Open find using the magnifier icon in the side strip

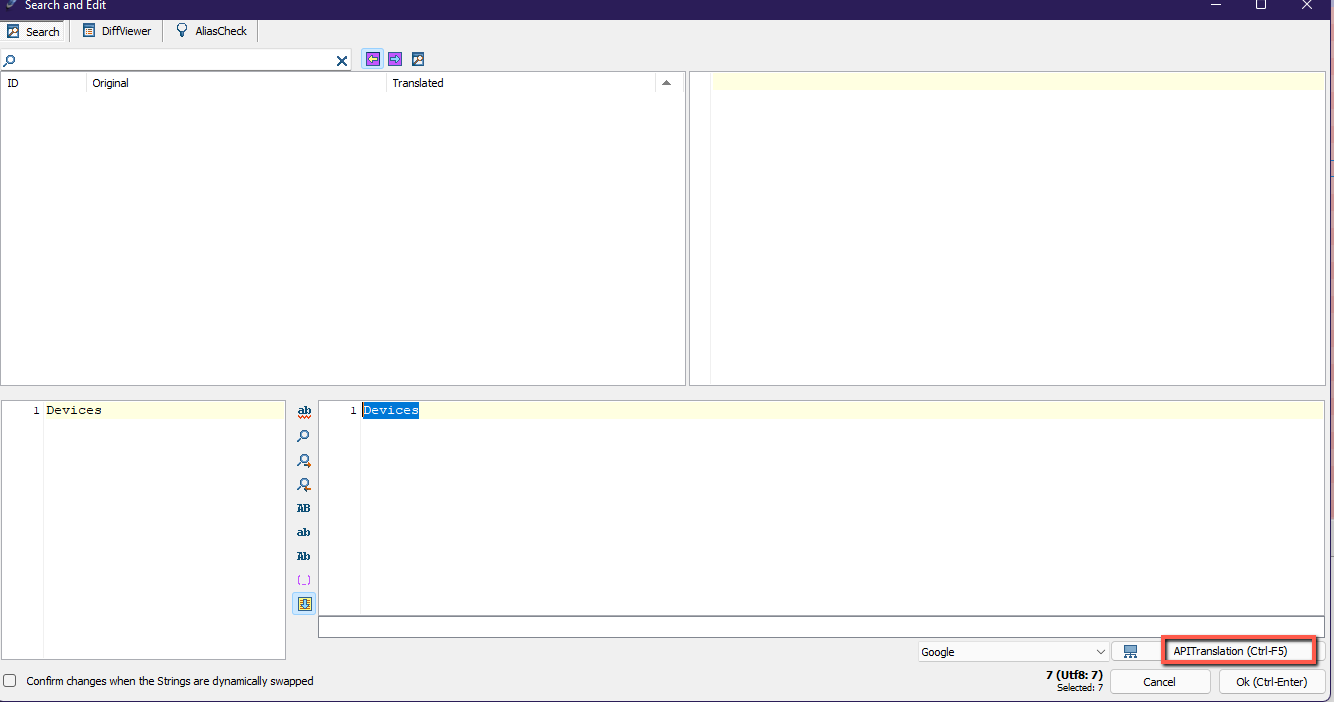click(x=304, y=436)
